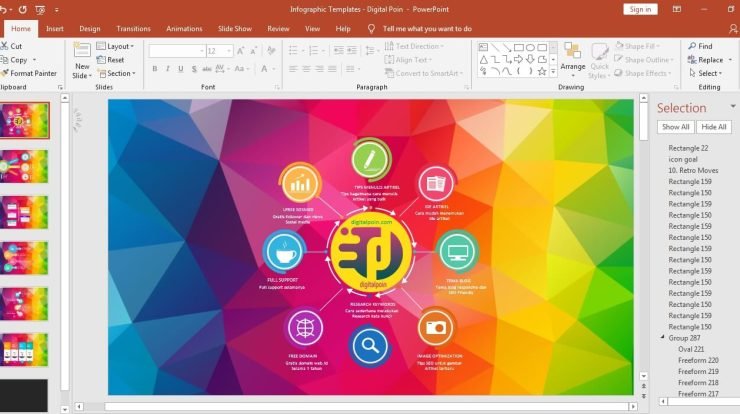The image size is (740, 414).
Task: Click the Decrease List Level icon
Action: [x=338, y=51]
